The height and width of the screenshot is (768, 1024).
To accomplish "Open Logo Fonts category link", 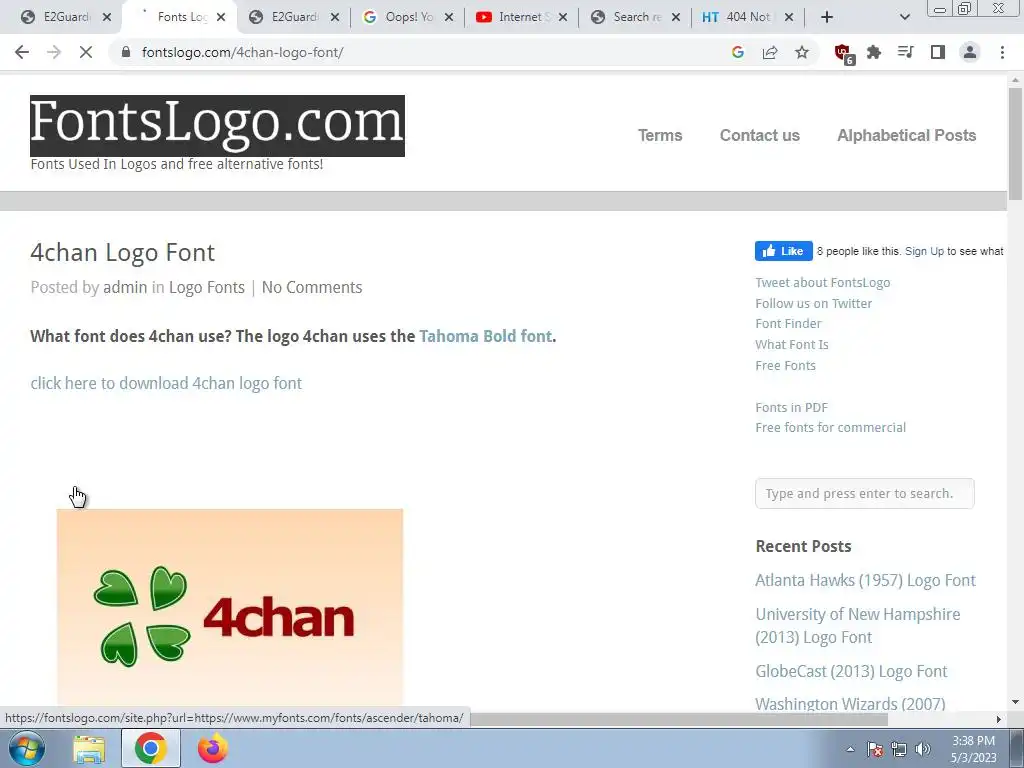I will 206,287.
